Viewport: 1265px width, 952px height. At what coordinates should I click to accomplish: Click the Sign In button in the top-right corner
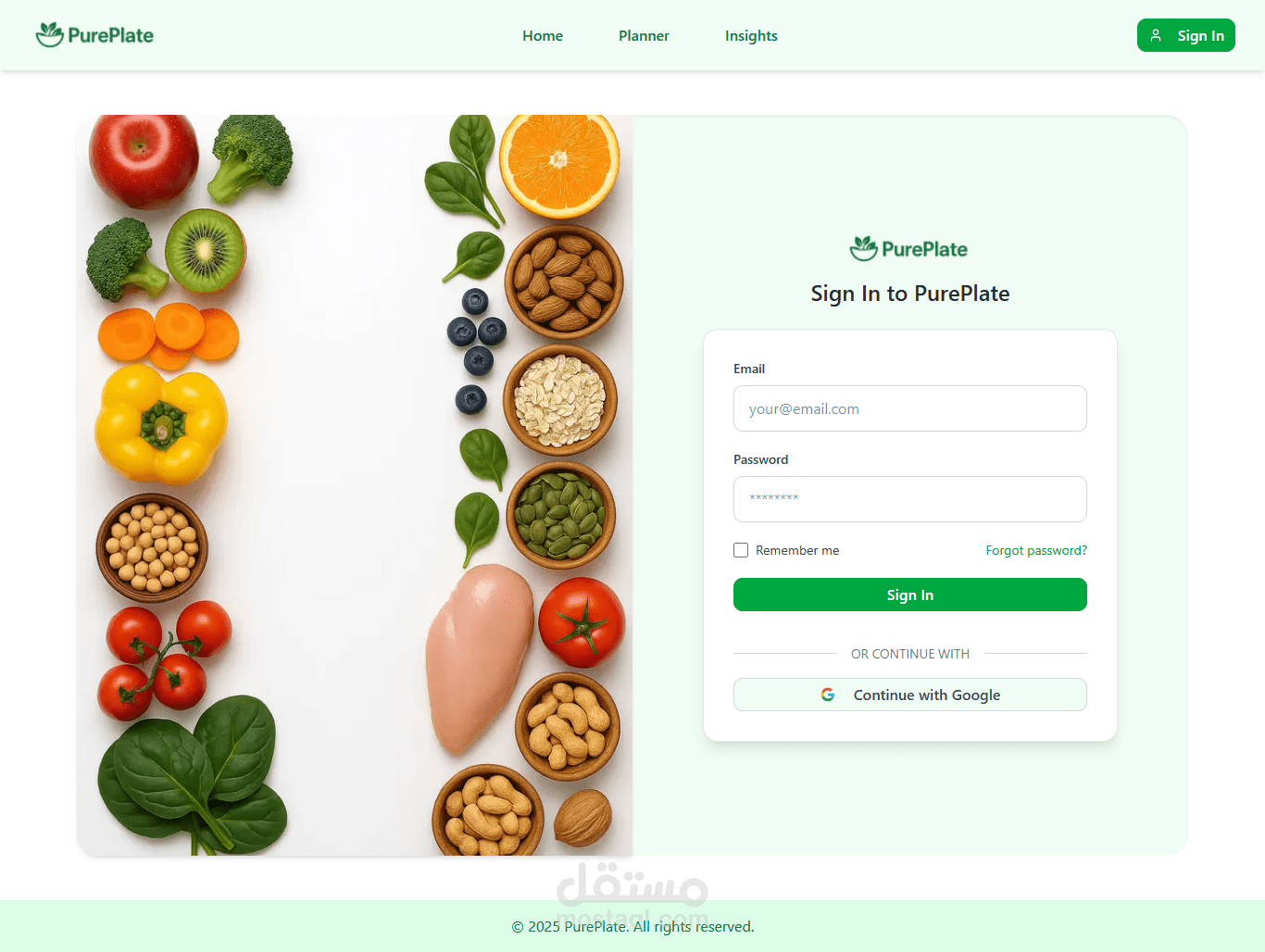pos(1185,35)
